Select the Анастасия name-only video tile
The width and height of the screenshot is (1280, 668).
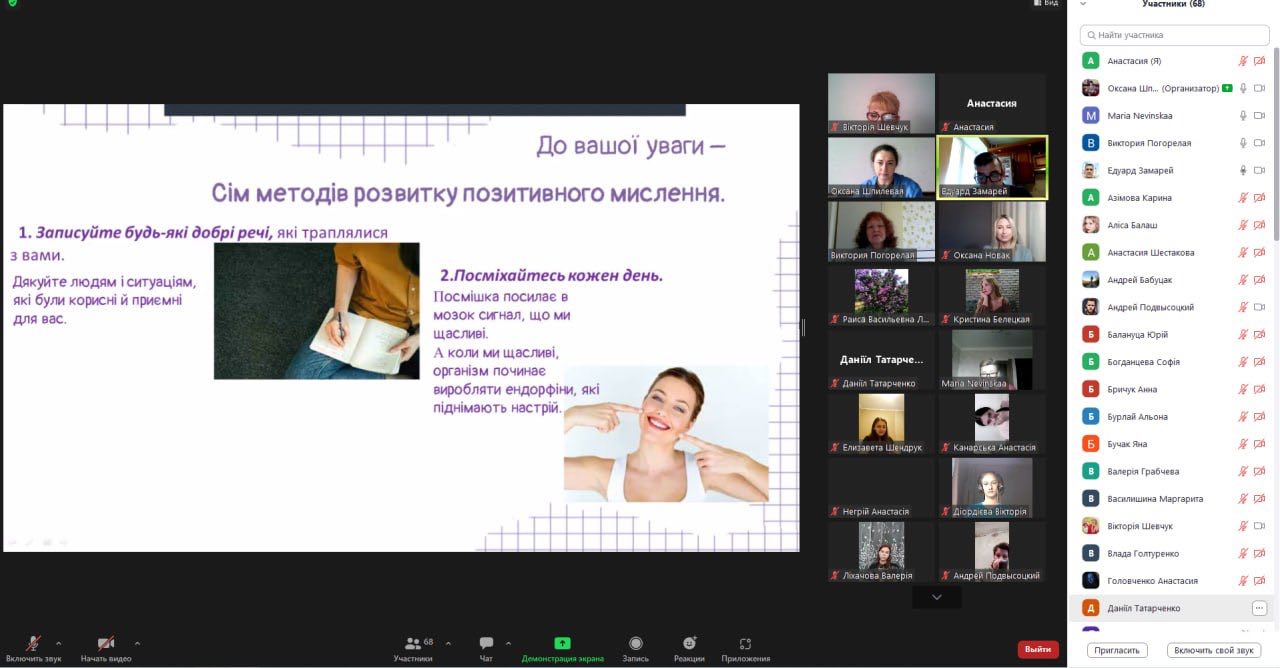[991, 103]
